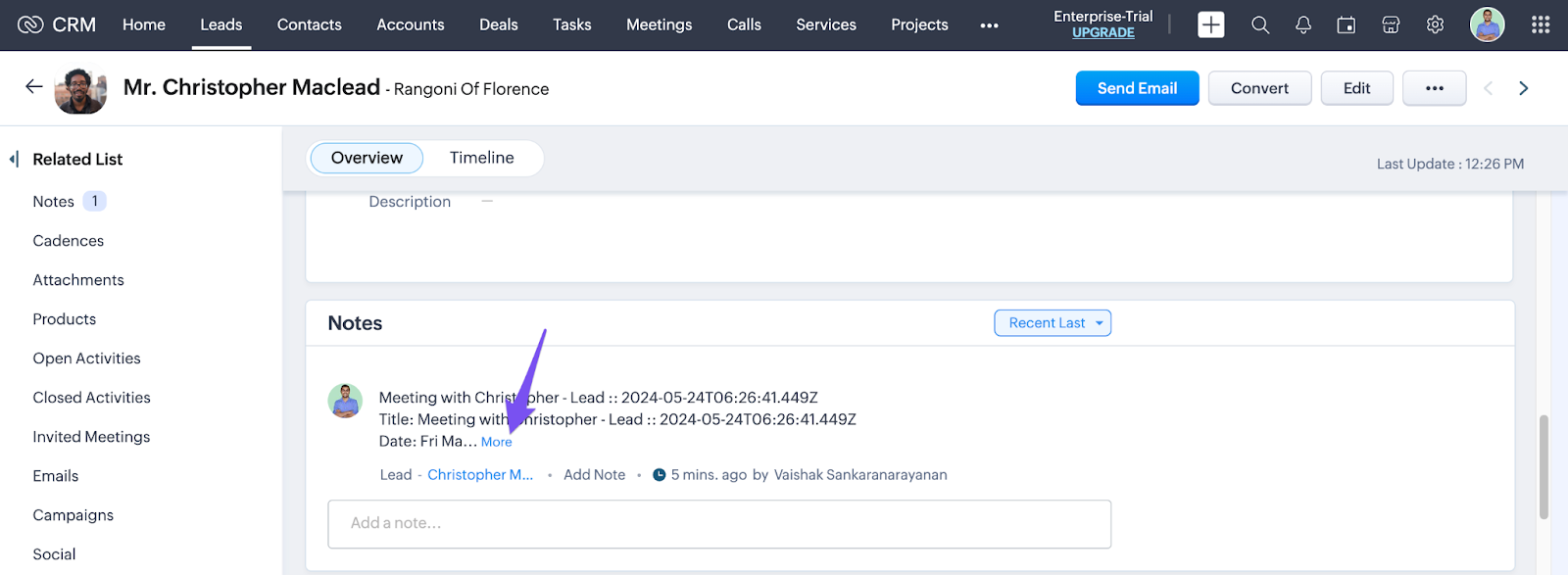Jump to Campaigns in Related List
The height and width of the screenshot is (575, 1568).
(x=73, y=515)
